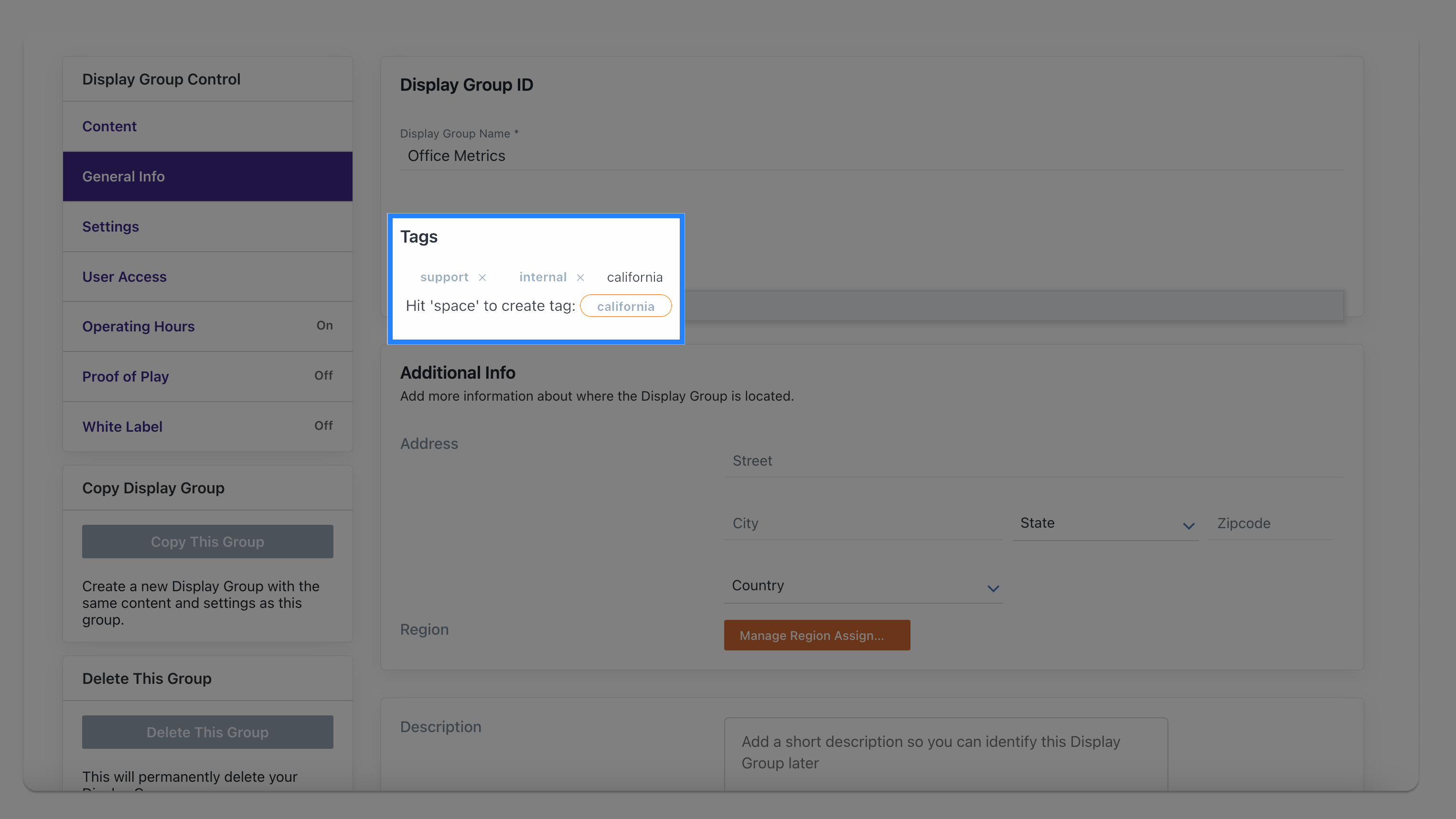
Task: Click the support tag label
Action: tap(444, 277)
